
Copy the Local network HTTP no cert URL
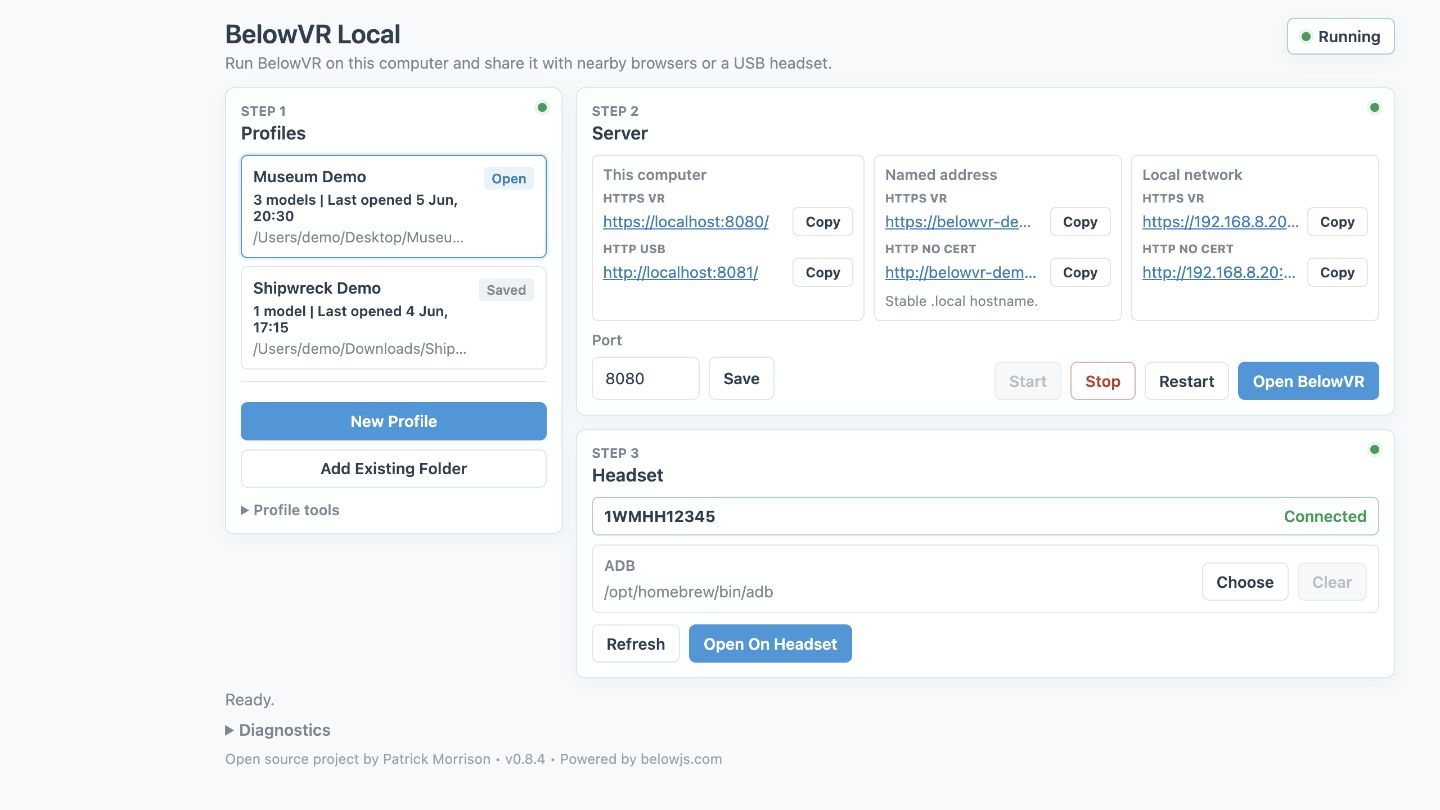coord(1337,272)
